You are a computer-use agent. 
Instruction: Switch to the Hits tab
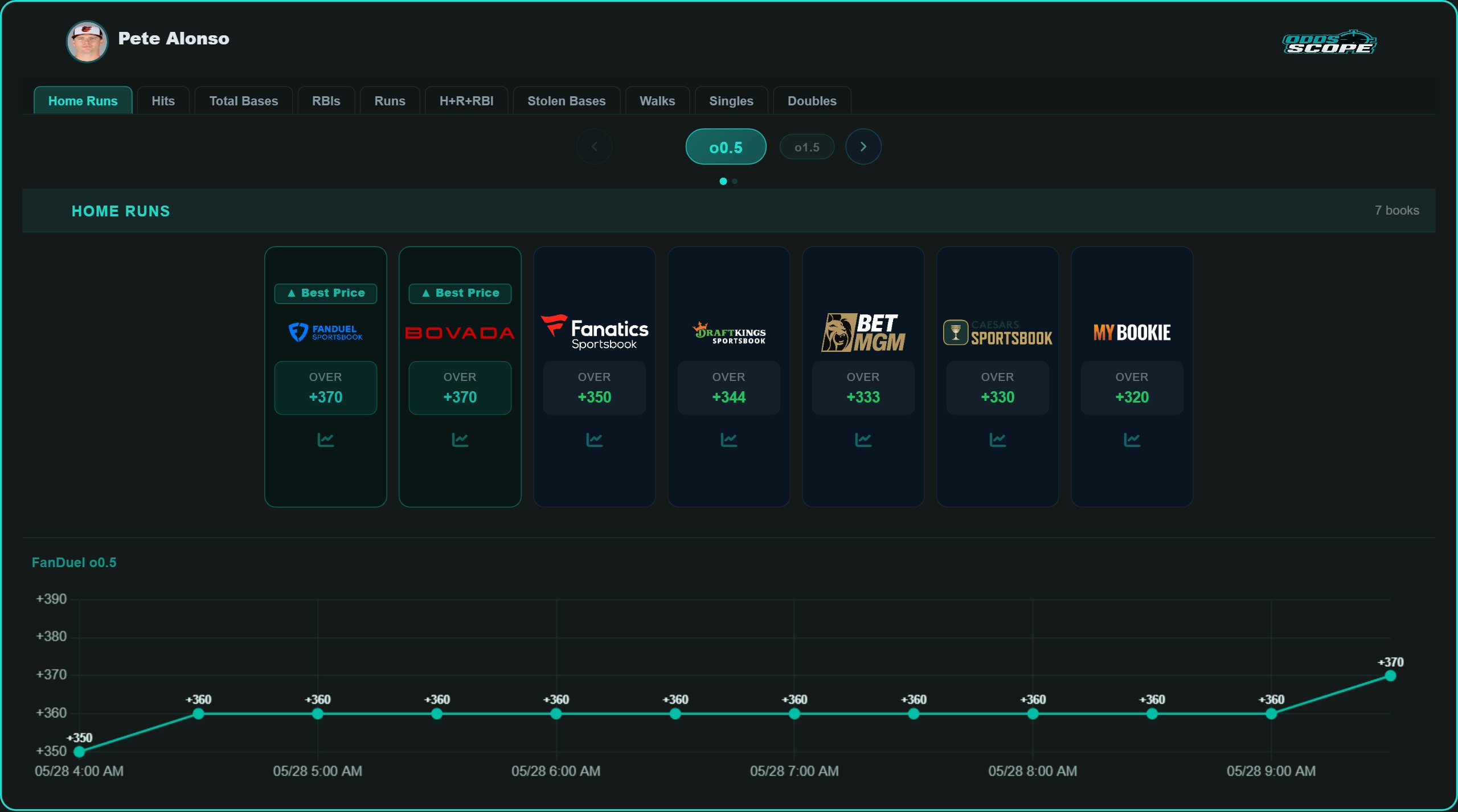click(x=163, y=100)
